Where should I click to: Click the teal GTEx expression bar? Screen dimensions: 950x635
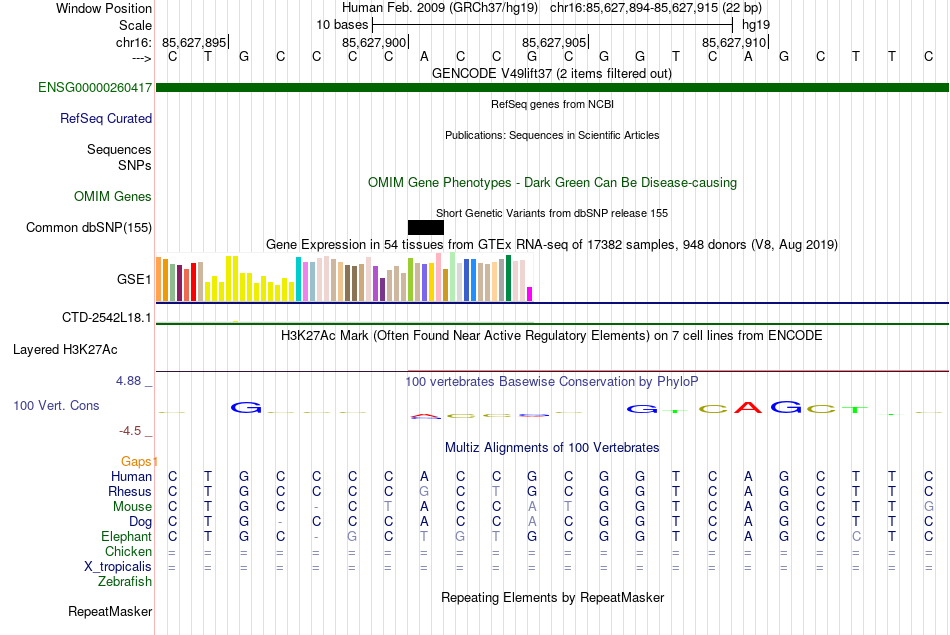[298, 279]
